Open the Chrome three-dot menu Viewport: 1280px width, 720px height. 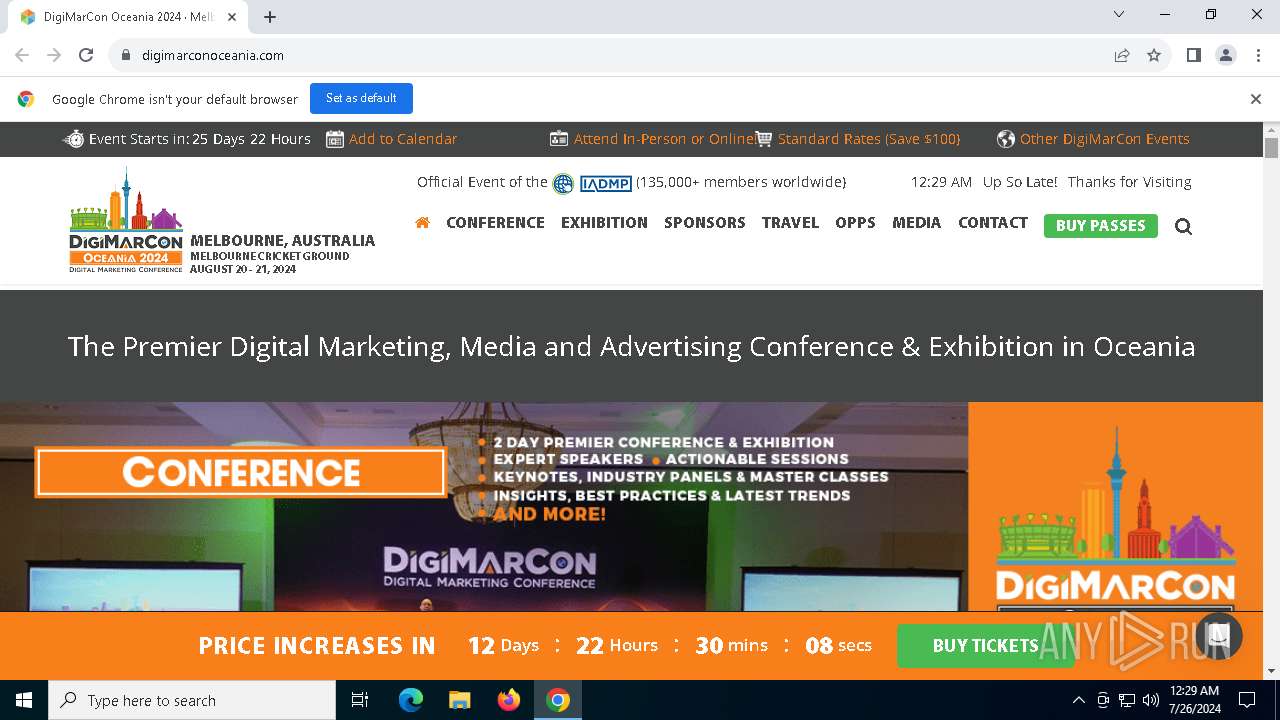pos(1258,55)
